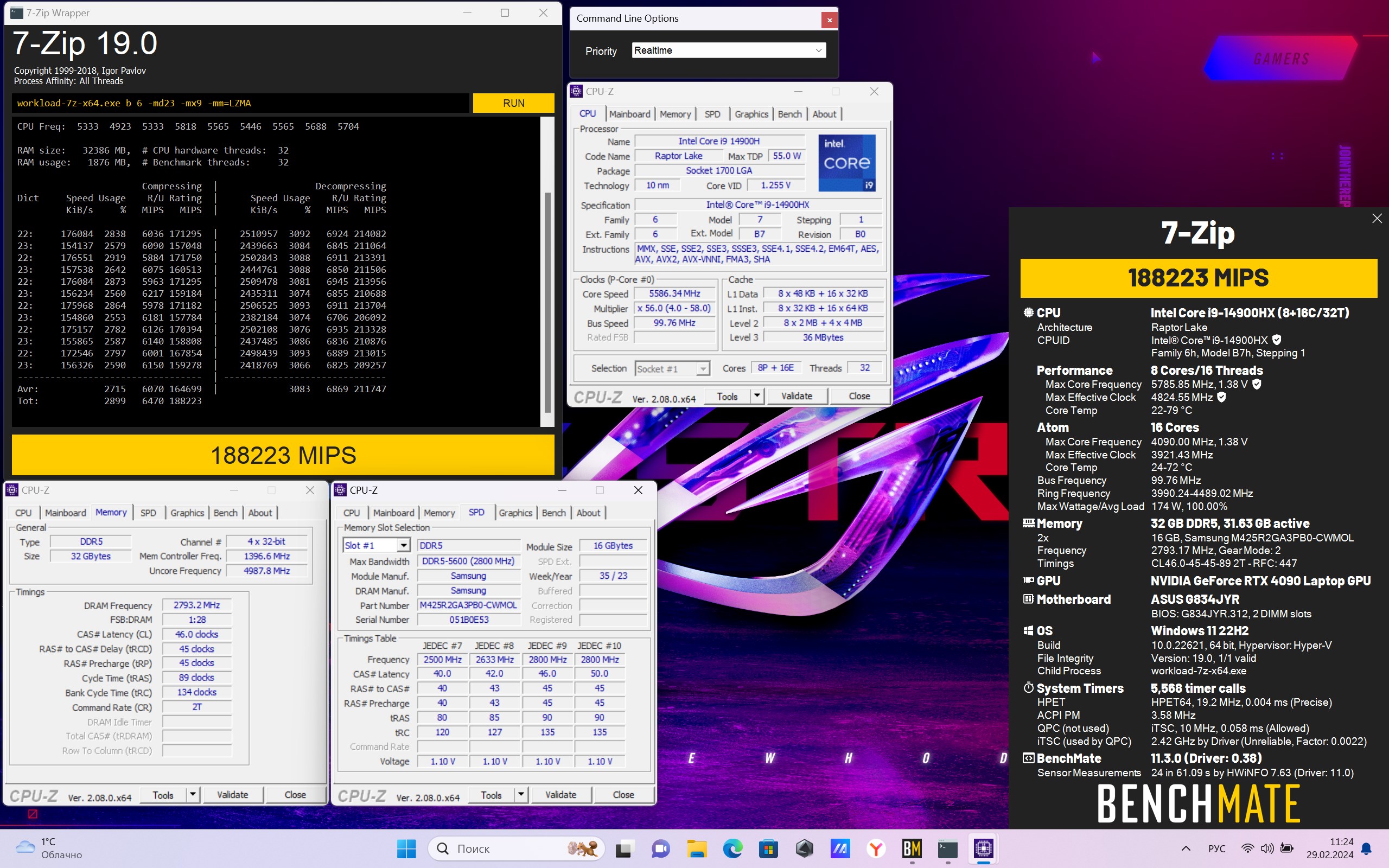Screen dimensions: 1389x868
Task: Open the Windows Start menu
Action: (406, 848)
